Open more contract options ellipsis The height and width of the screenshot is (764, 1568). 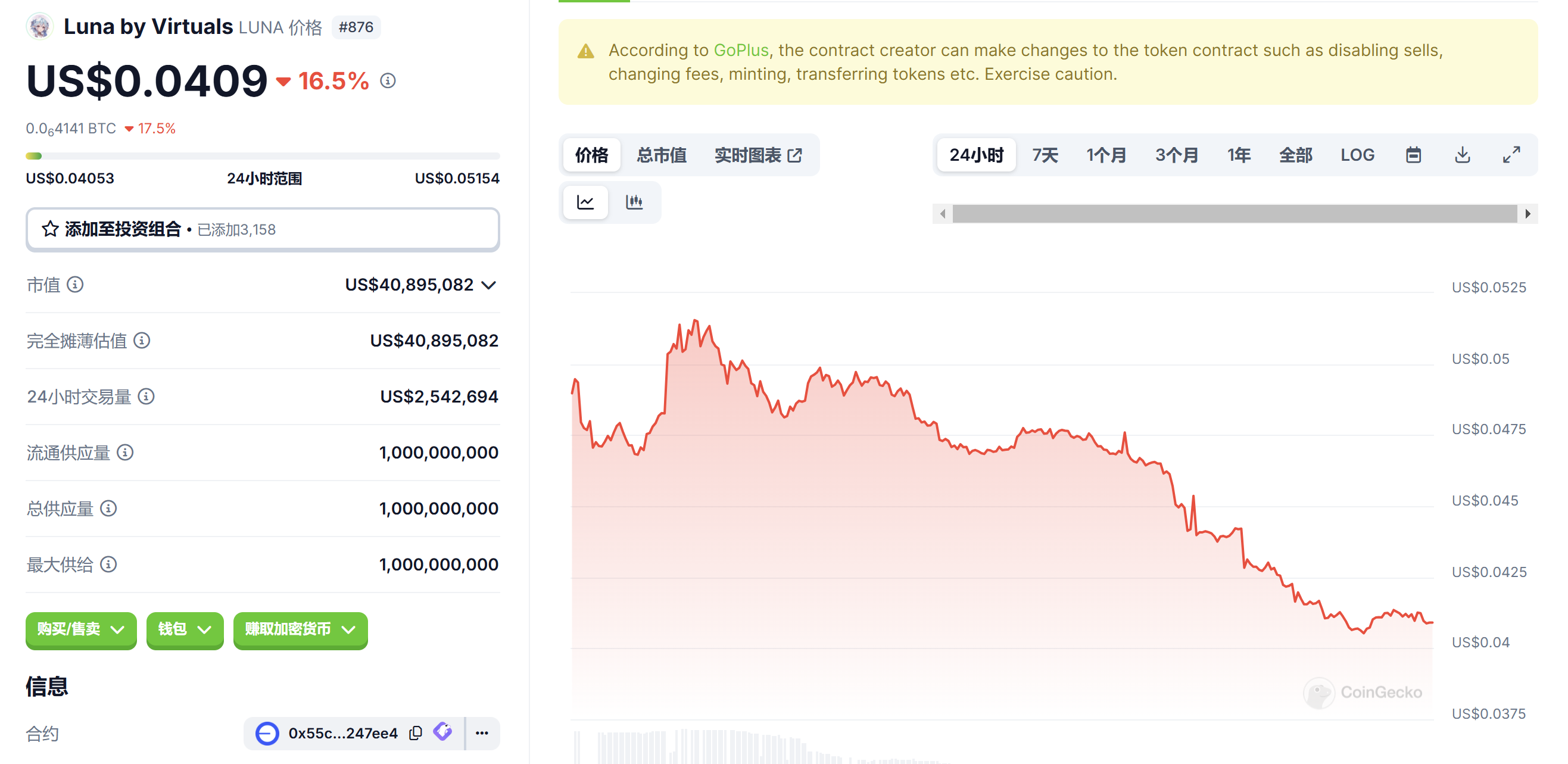482,733
